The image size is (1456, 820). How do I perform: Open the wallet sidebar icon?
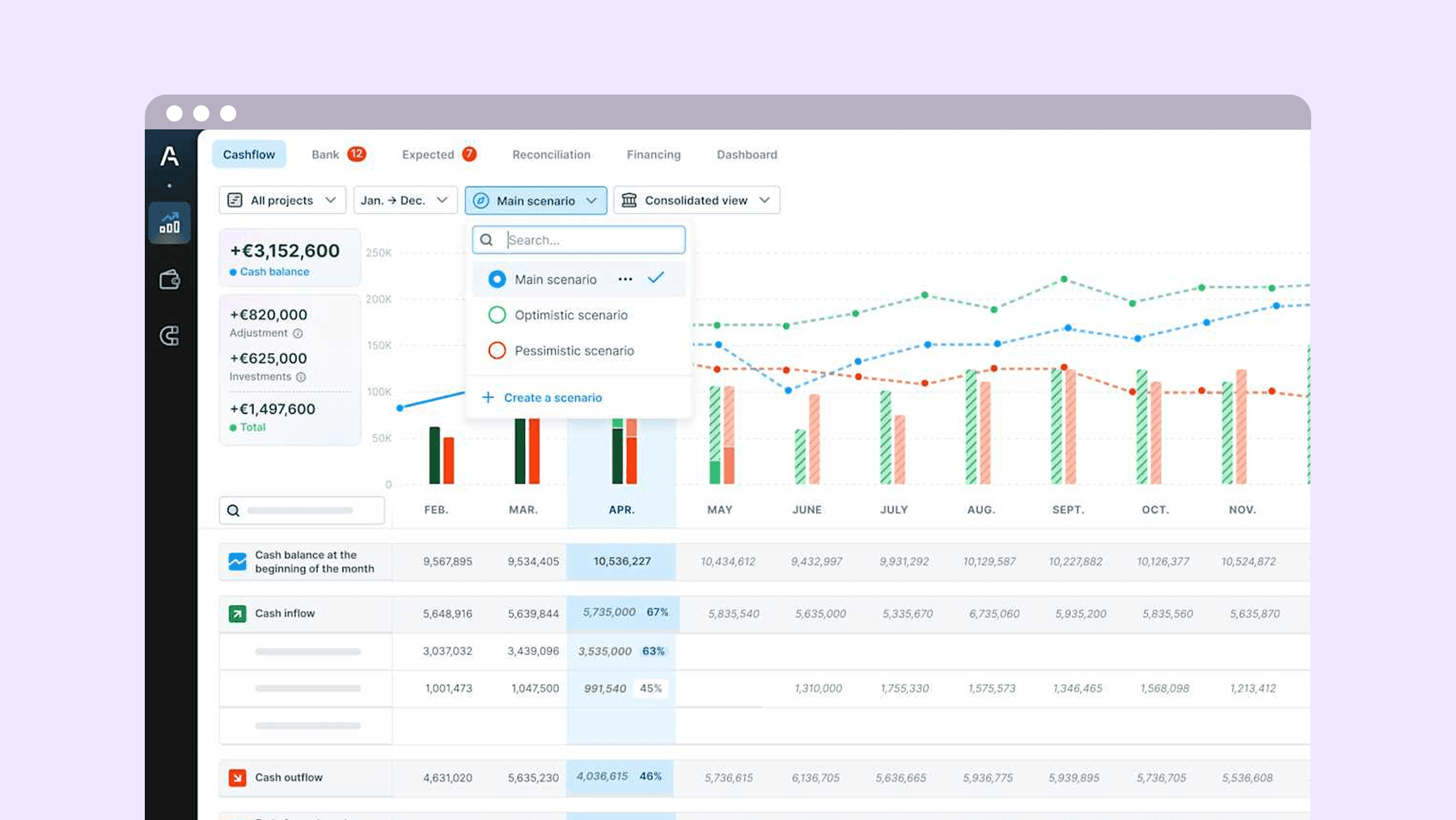point(170,280)
